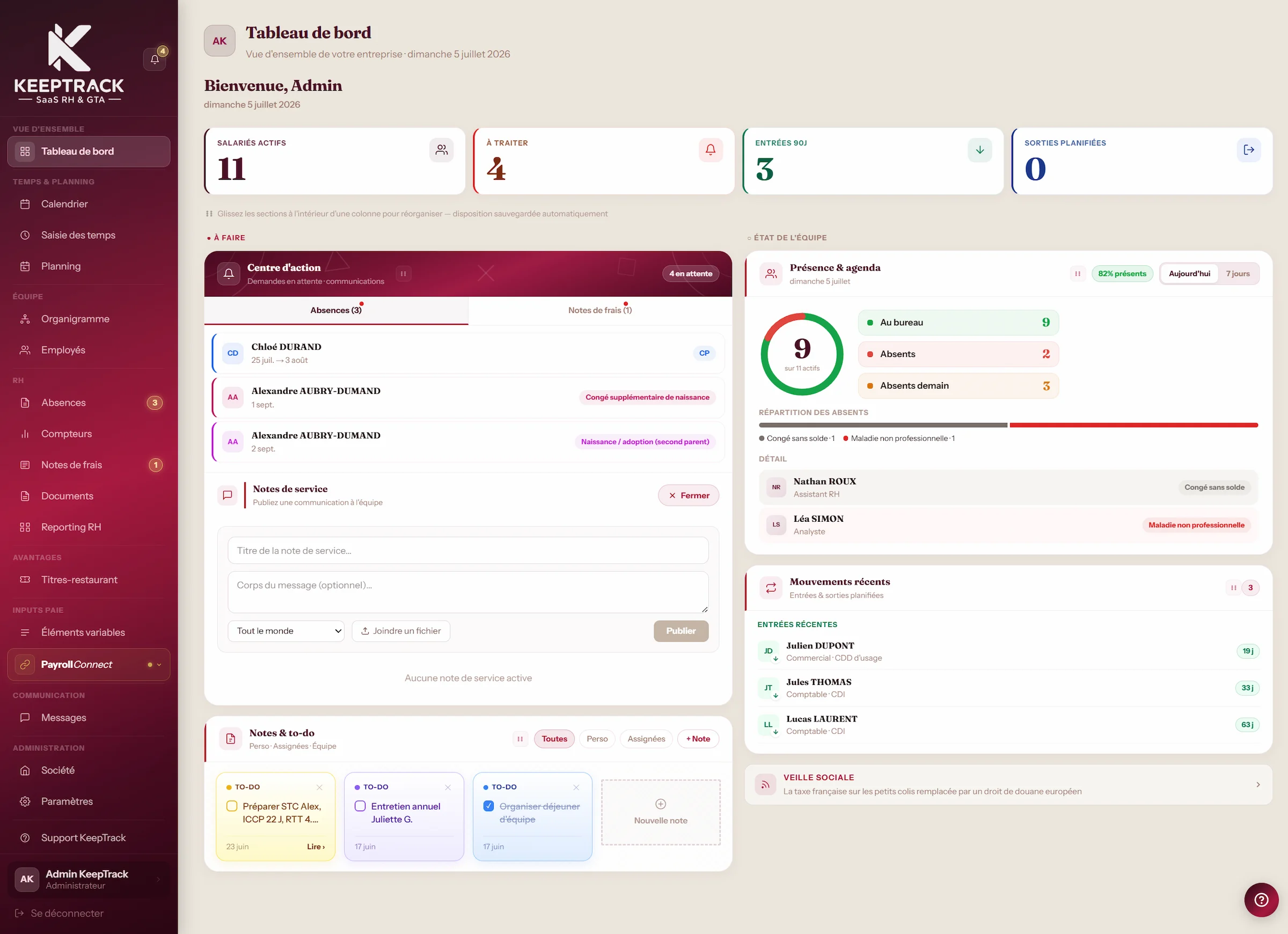
Task: Open Calendrier in the sidebar
Action: (89, 204)
